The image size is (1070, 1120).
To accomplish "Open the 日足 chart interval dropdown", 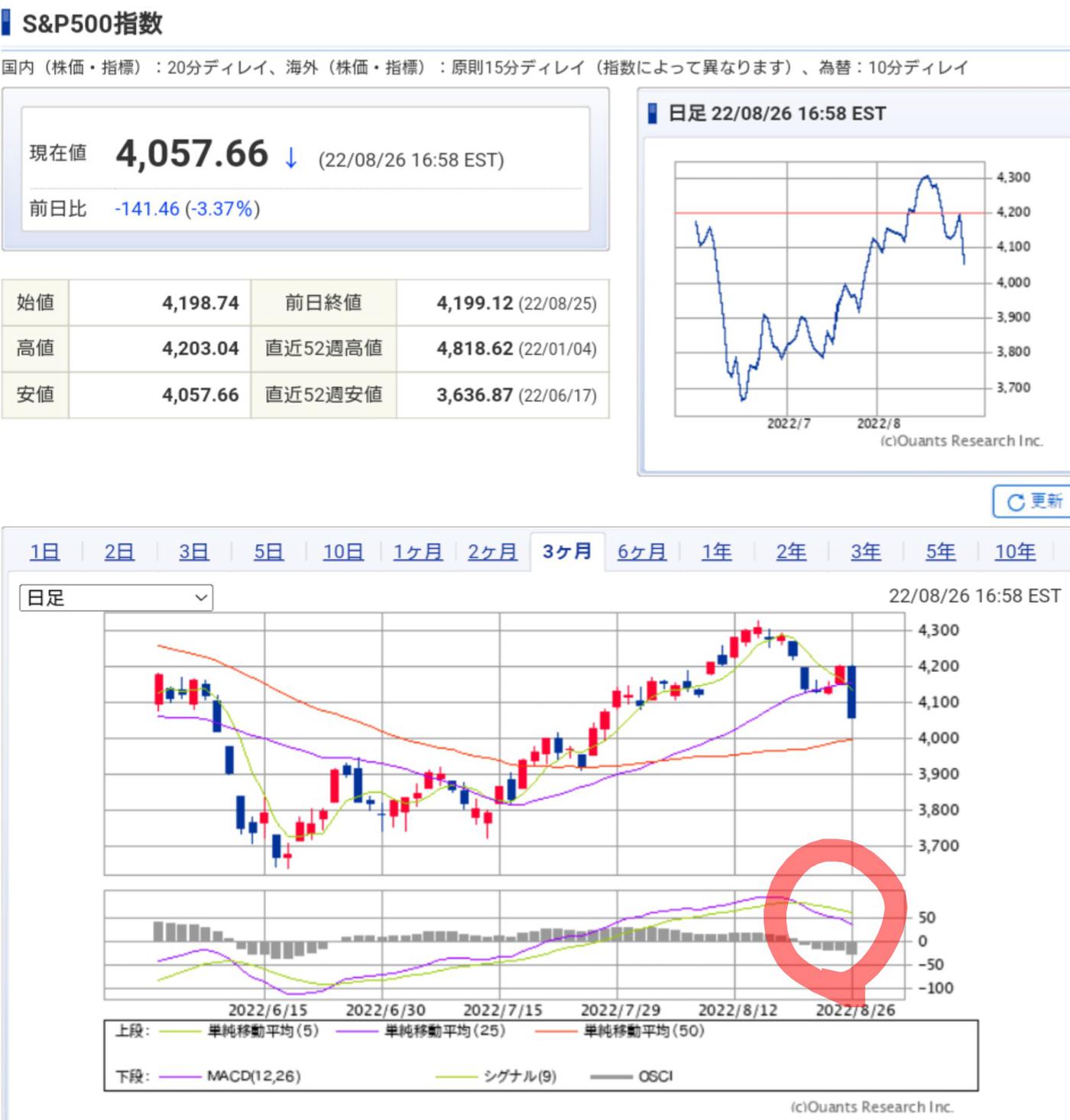I will coord(116,598).
